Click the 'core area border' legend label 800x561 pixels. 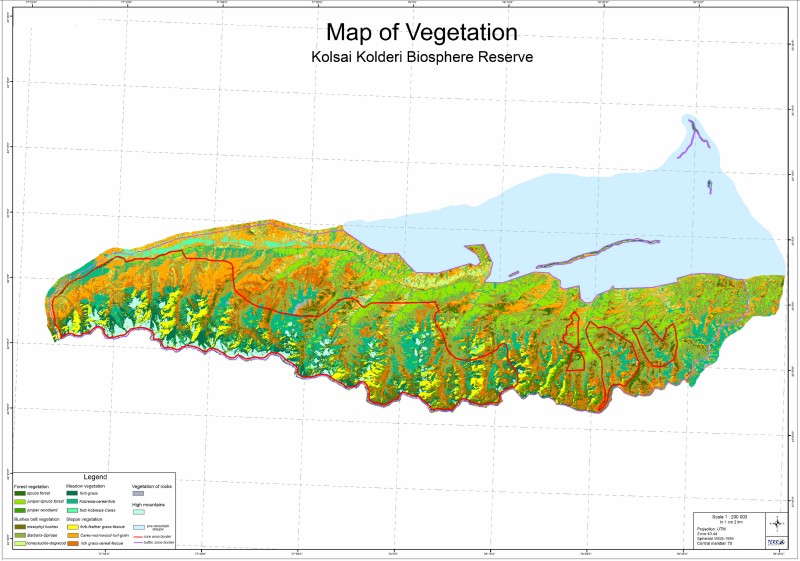[x=157, y=537]
